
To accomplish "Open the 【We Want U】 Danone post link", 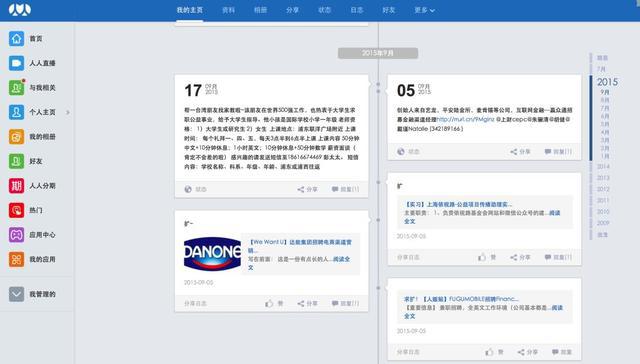I will pos(300,246).
